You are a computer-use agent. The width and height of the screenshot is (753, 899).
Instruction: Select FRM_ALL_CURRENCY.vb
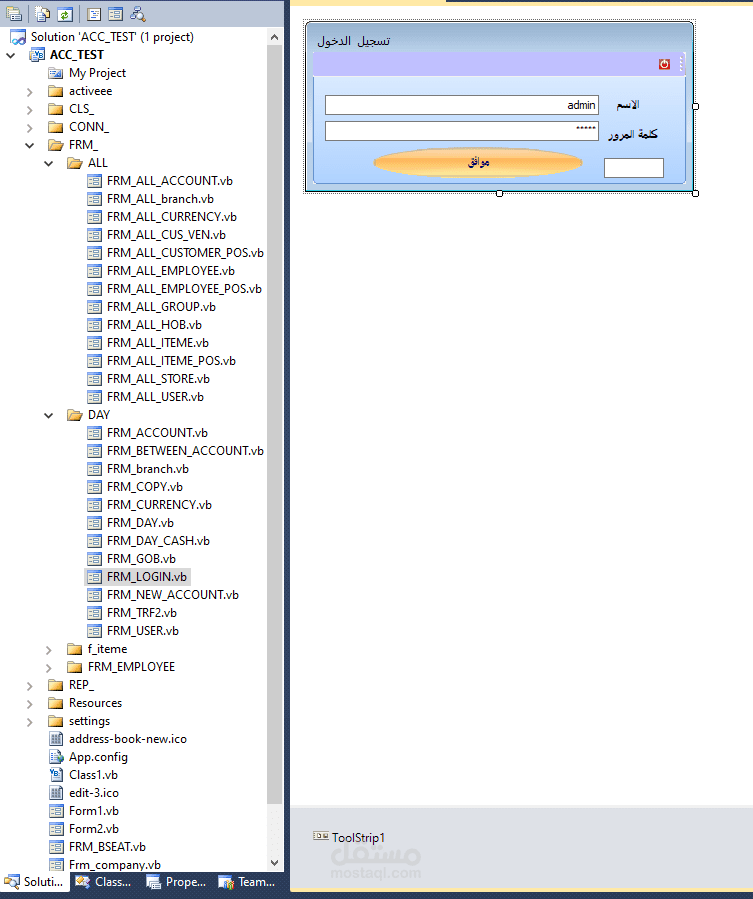[x=171, y=217]
